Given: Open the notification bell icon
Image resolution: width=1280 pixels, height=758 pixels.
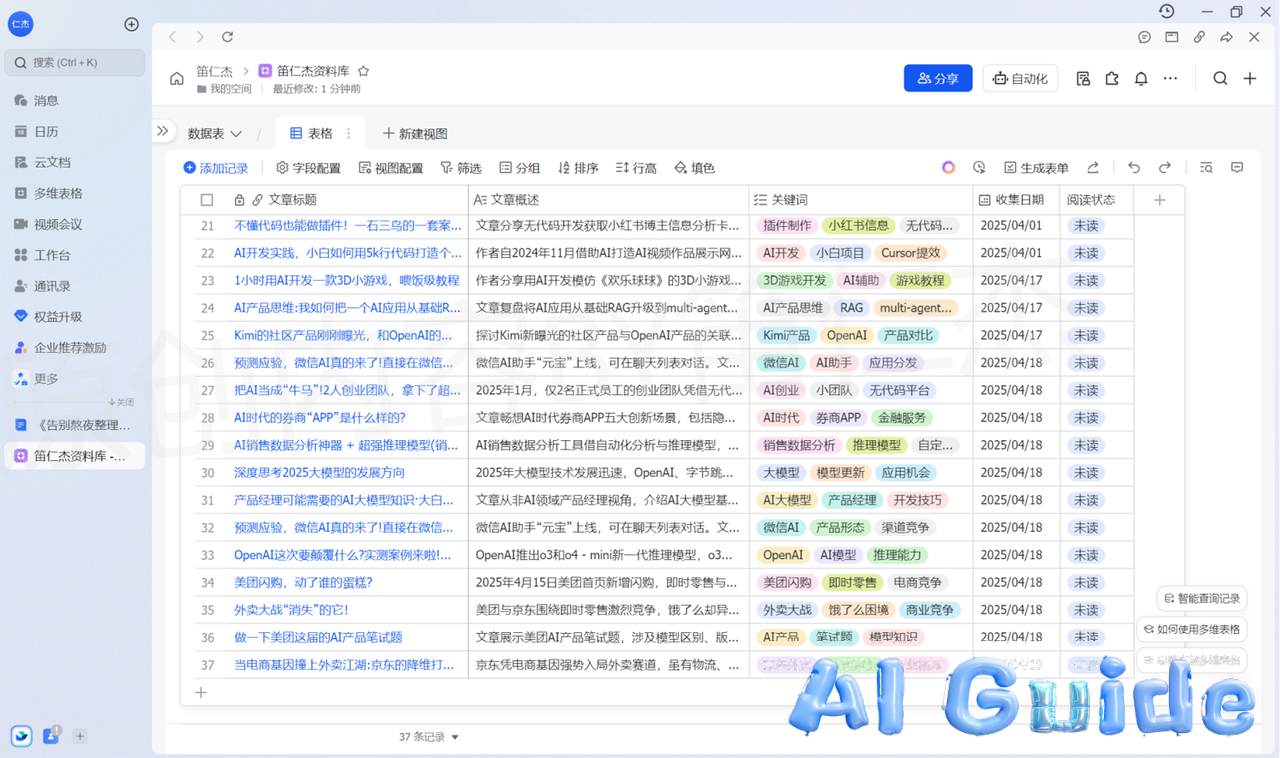Looking at the screenshot, I should point(1141,78).
